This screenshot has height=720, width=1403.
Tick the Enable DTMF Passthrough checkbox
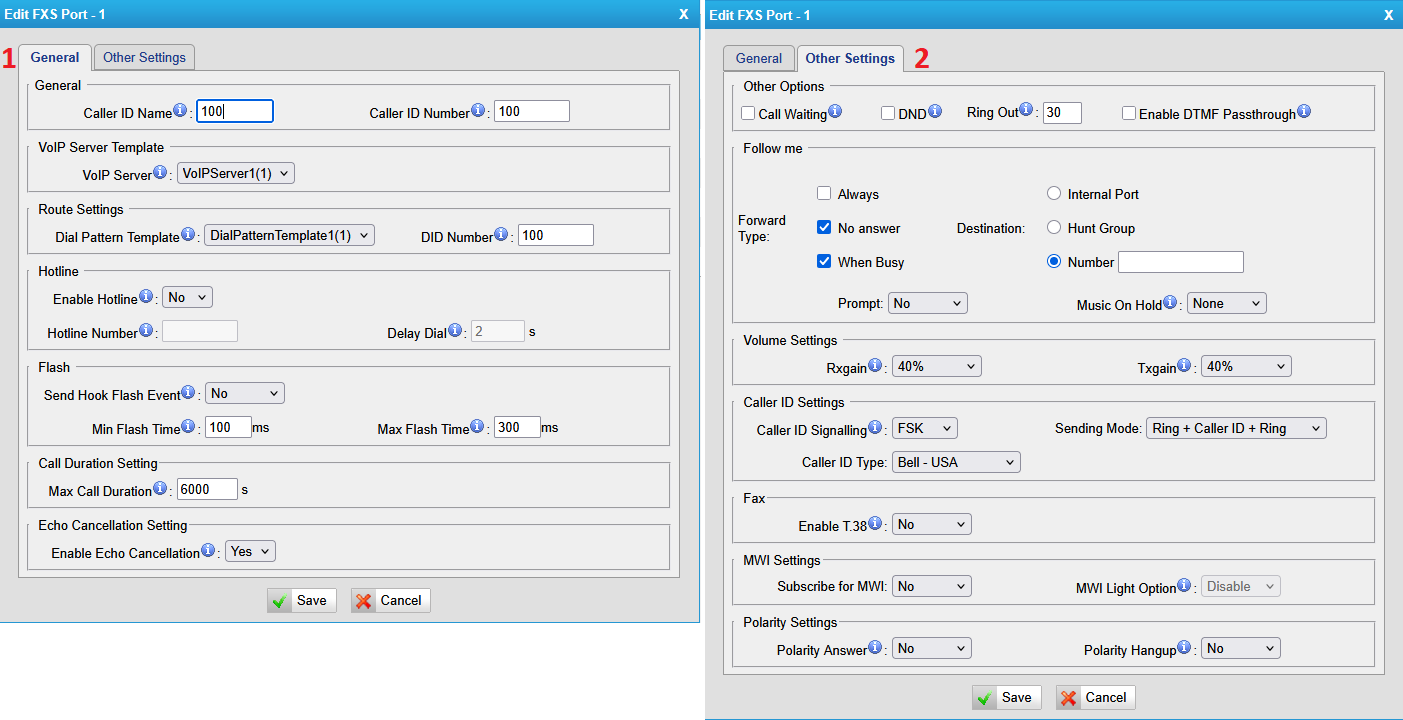click(1129, 114)
